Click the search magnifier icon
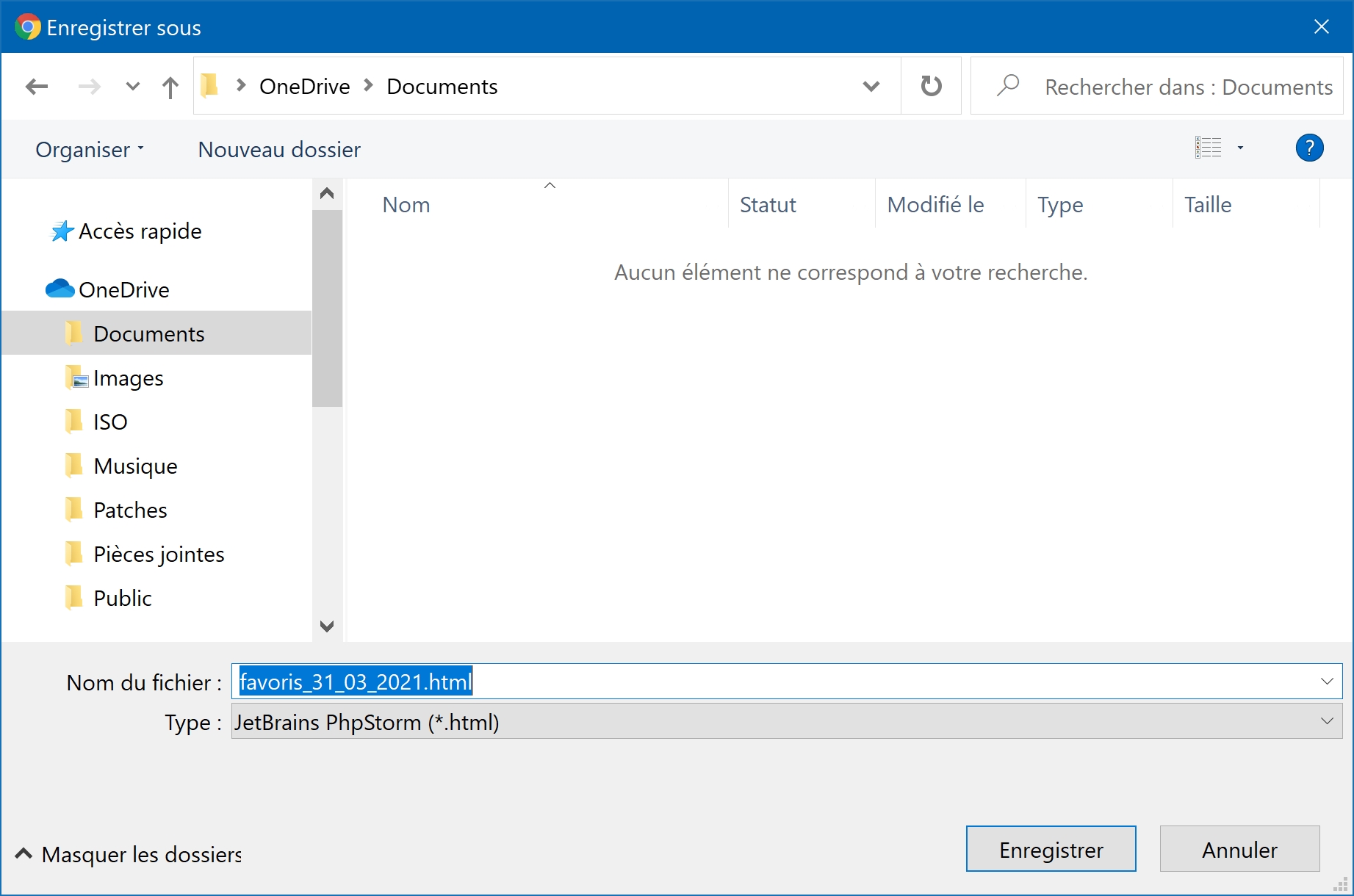Screen dimensions: 1354x896 point(1008,85)
